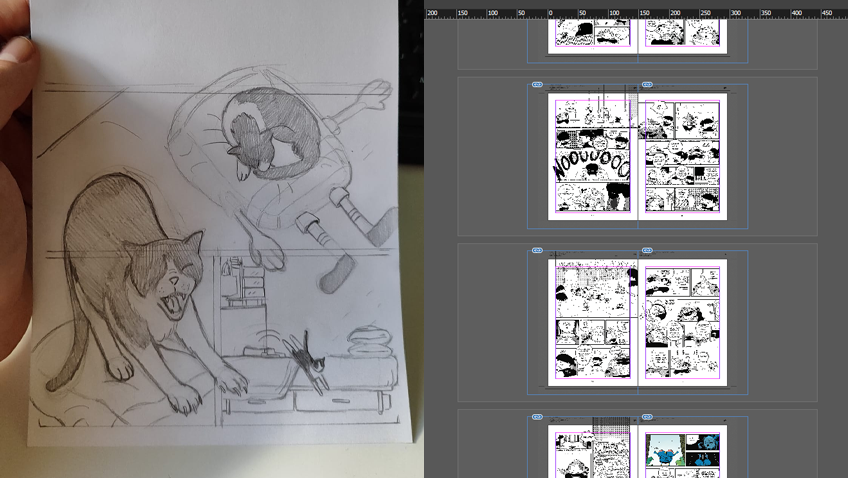
Task: Click link icon above the NOOOOOO page
Action: point(537,84)
